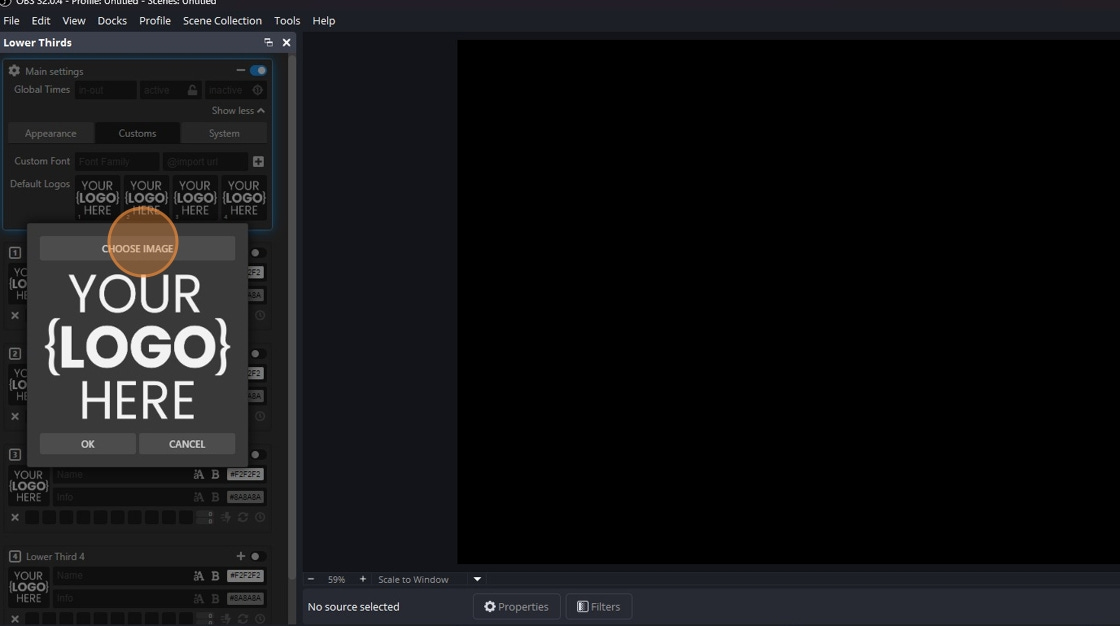The width and height of the screenshot is (1120, 626).
Task: Open #8A8A8A color swatch in Lower Third 3
Action: coord(245,497)
